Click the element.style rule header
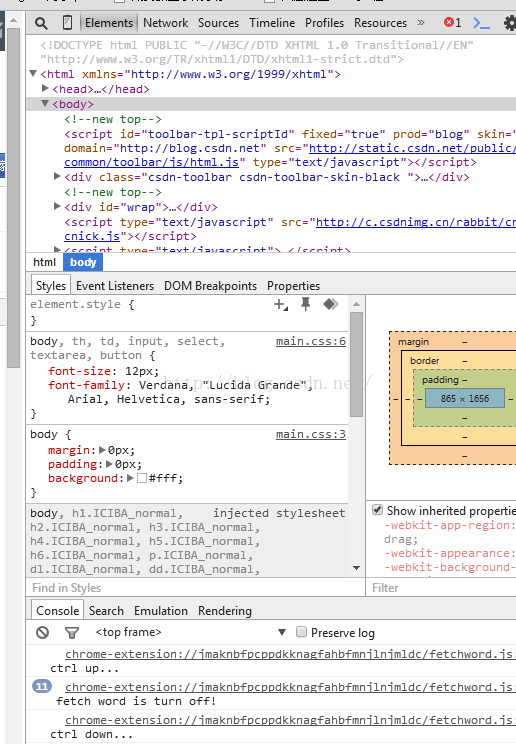The width and height of the screenshot is (516, 744). point(82,304)
